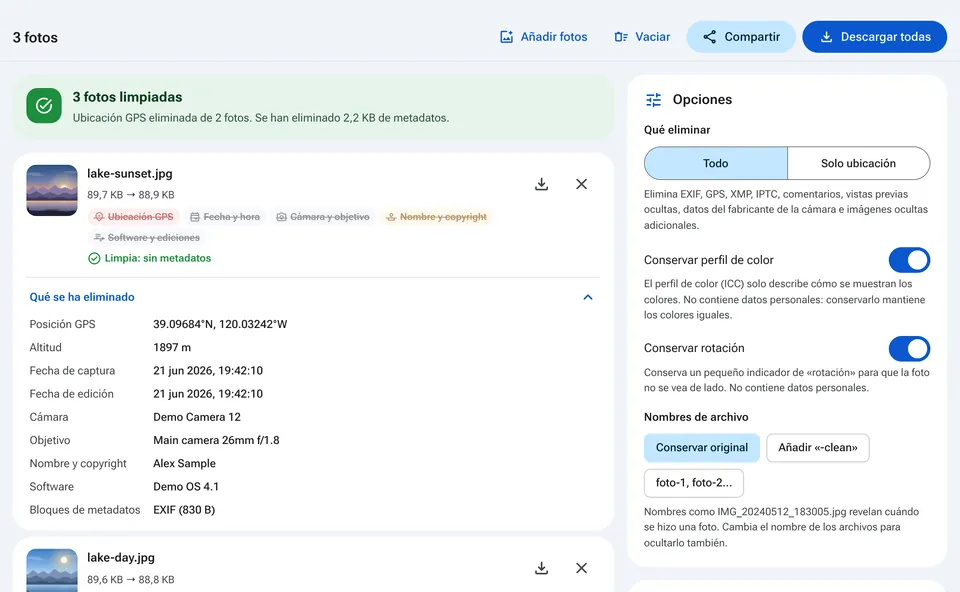Open the Compartir share button
960x592 pixels.
tap(741, 37)
